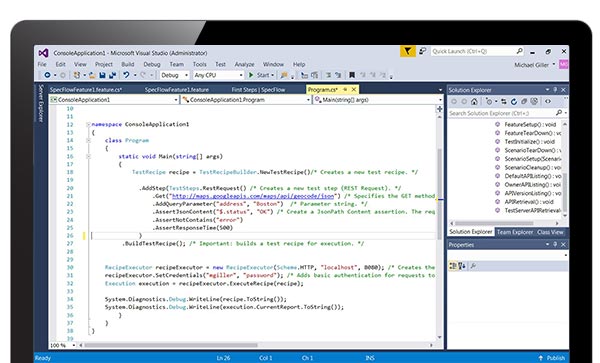
Task: Click the editor vertical scrollbar
Action: point(439,193)
